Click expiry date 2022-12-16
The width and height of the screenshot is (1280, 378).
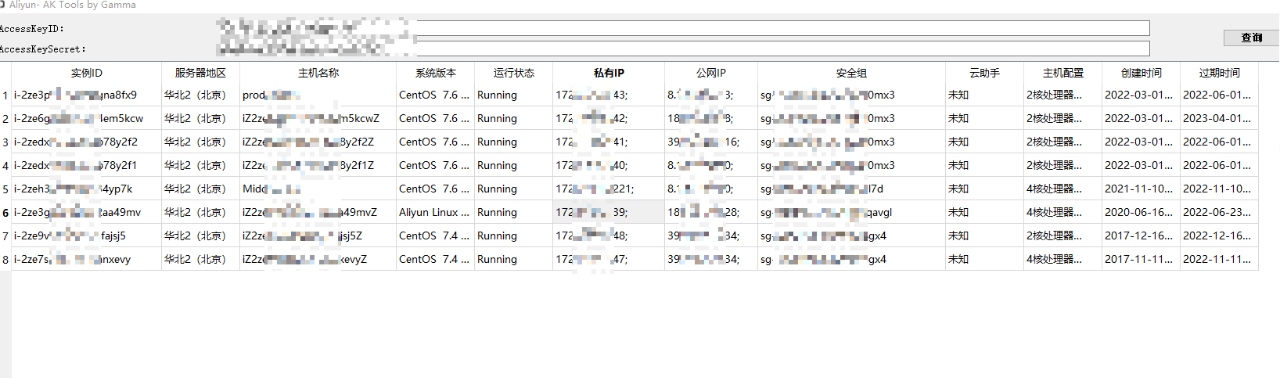[x=1219, y=236]
